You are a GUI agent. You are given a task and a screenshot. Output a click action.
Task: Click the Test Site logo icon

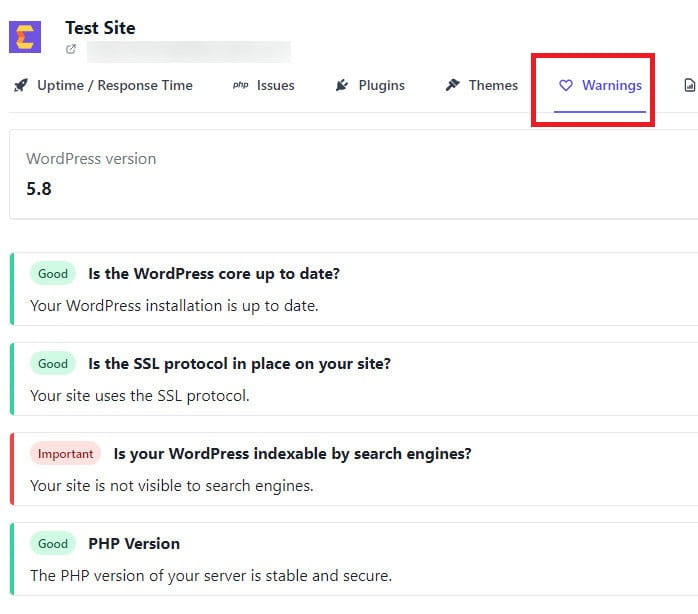coord(24,37)
